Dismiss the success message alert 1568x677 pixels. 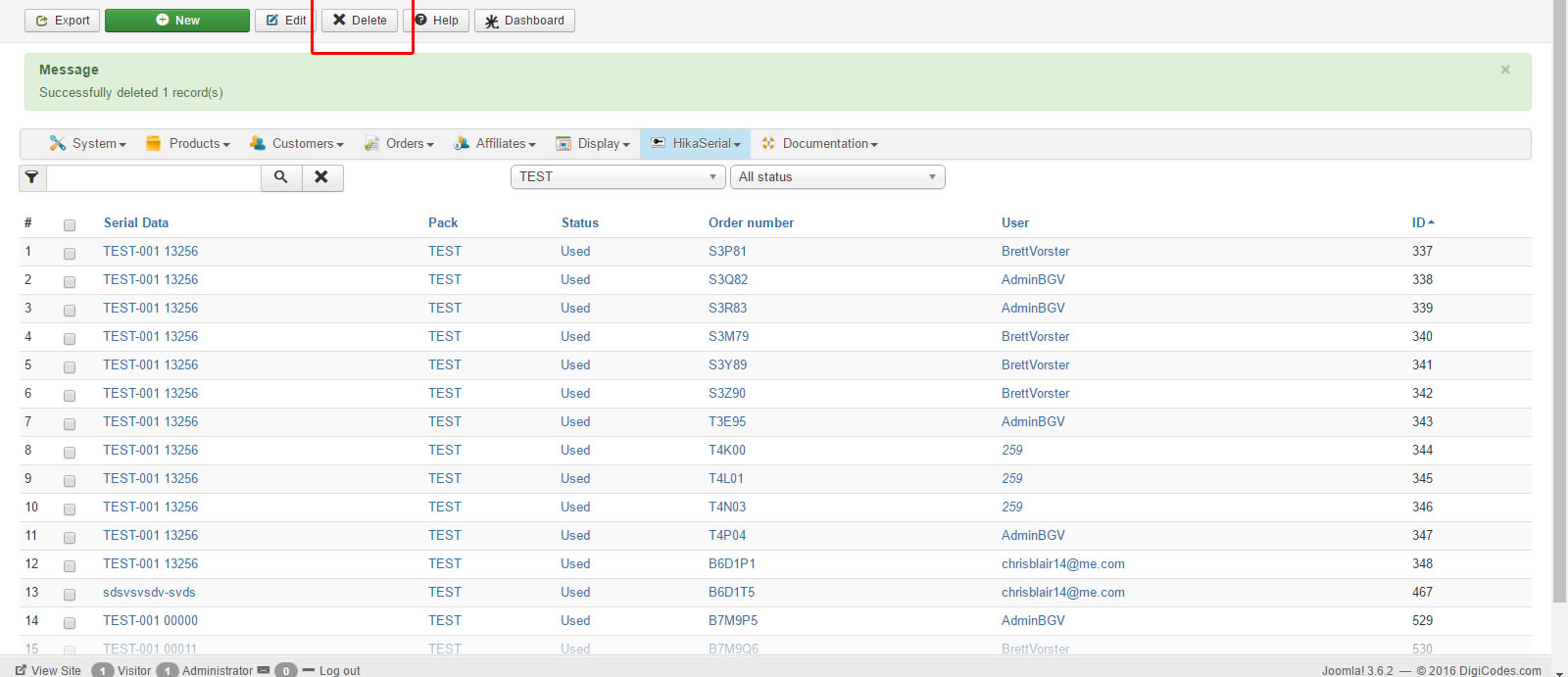click(x=1504, y=70)
